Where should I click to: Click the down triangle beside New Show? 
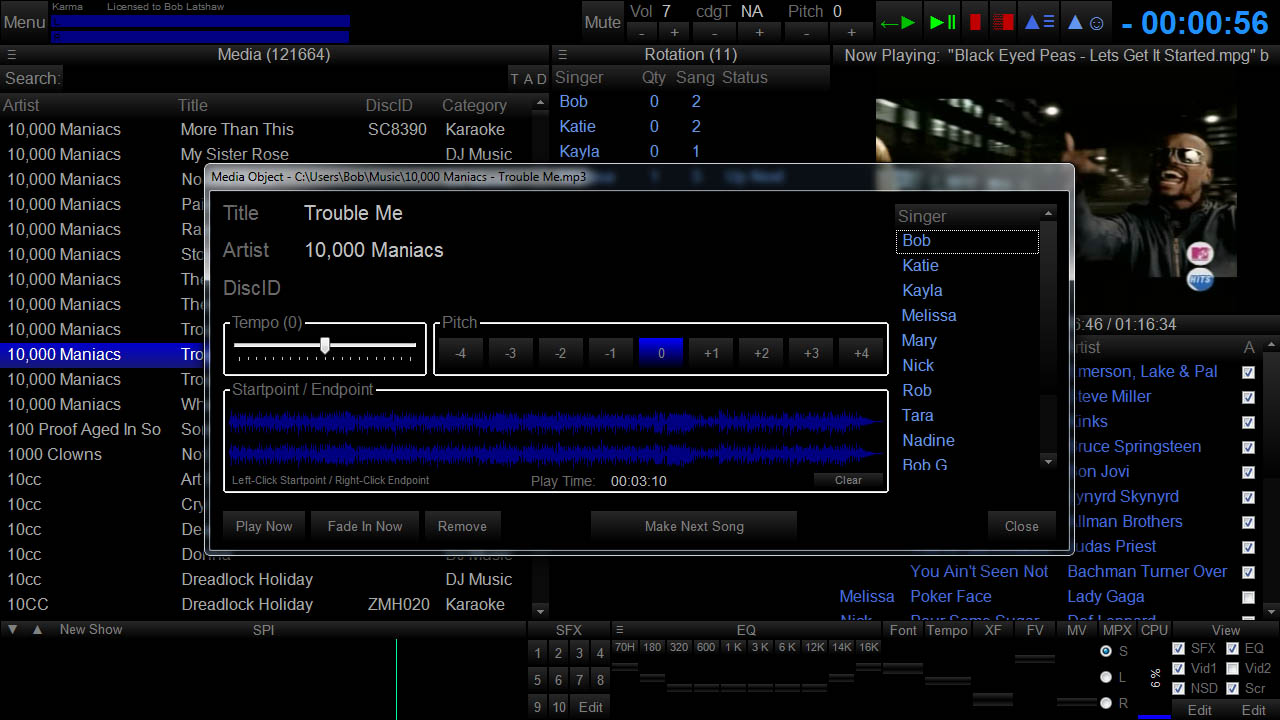13,630
